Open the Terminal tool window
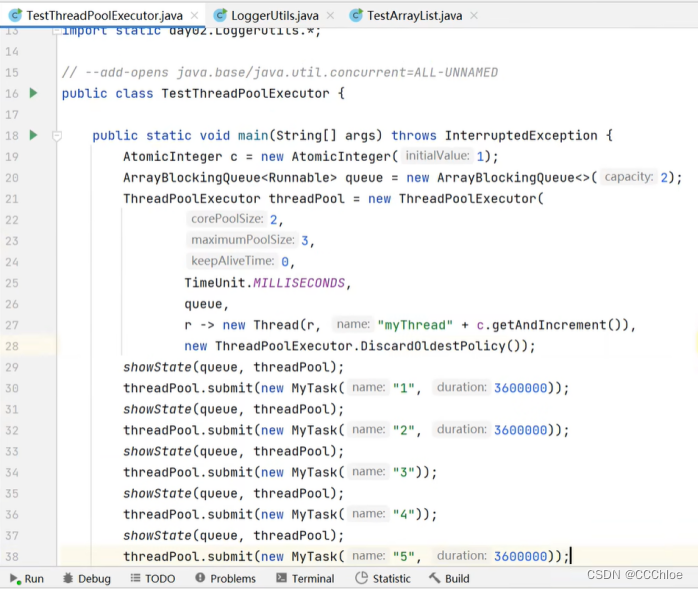Viewport: 698px width, 589px height. [x=305, y=578]
